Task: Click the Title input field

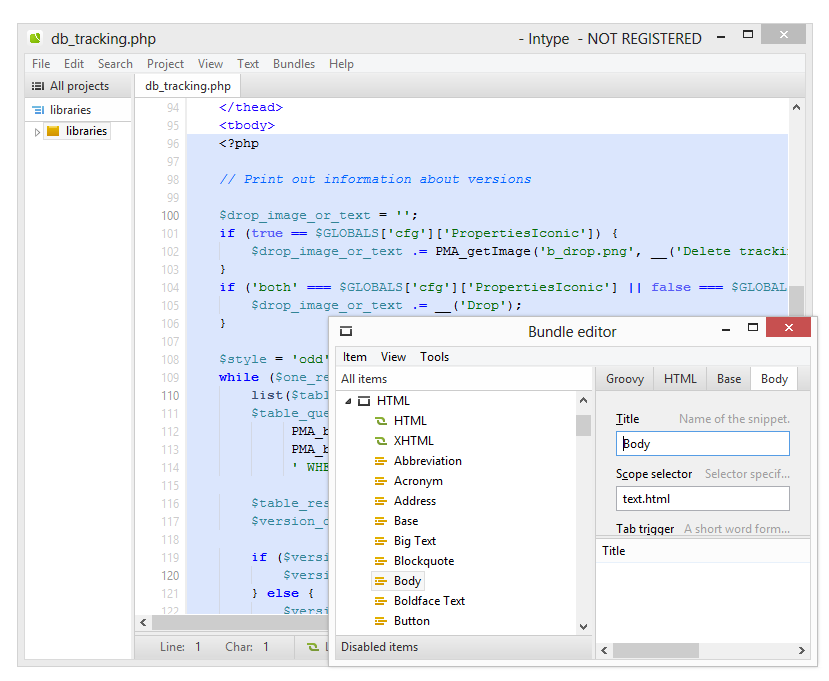Action: click(702, 444)
